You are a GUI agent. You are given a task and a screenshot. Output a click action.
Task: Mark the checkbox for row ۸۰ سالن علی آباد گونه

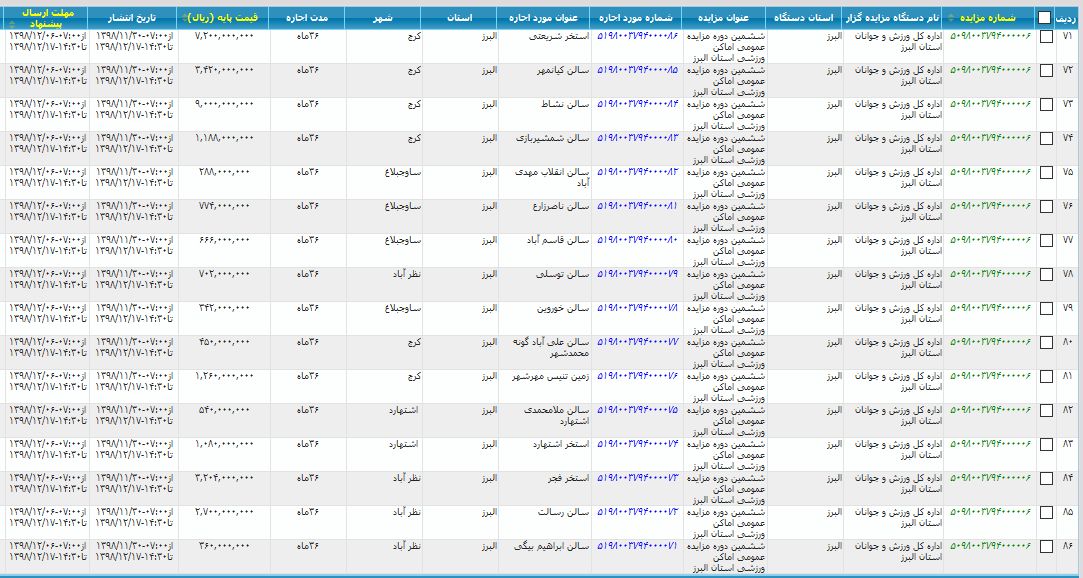point(1046,342)
